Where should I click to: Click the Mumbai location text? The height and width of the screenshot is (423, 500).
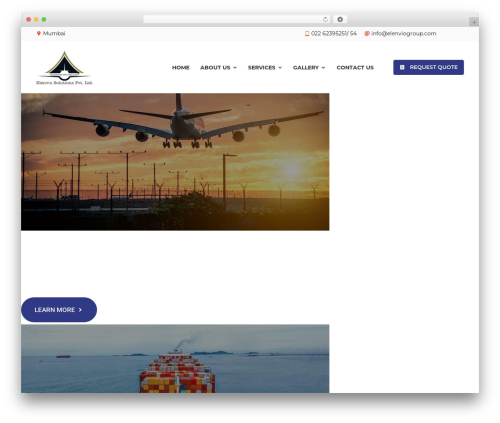point(54,33)
